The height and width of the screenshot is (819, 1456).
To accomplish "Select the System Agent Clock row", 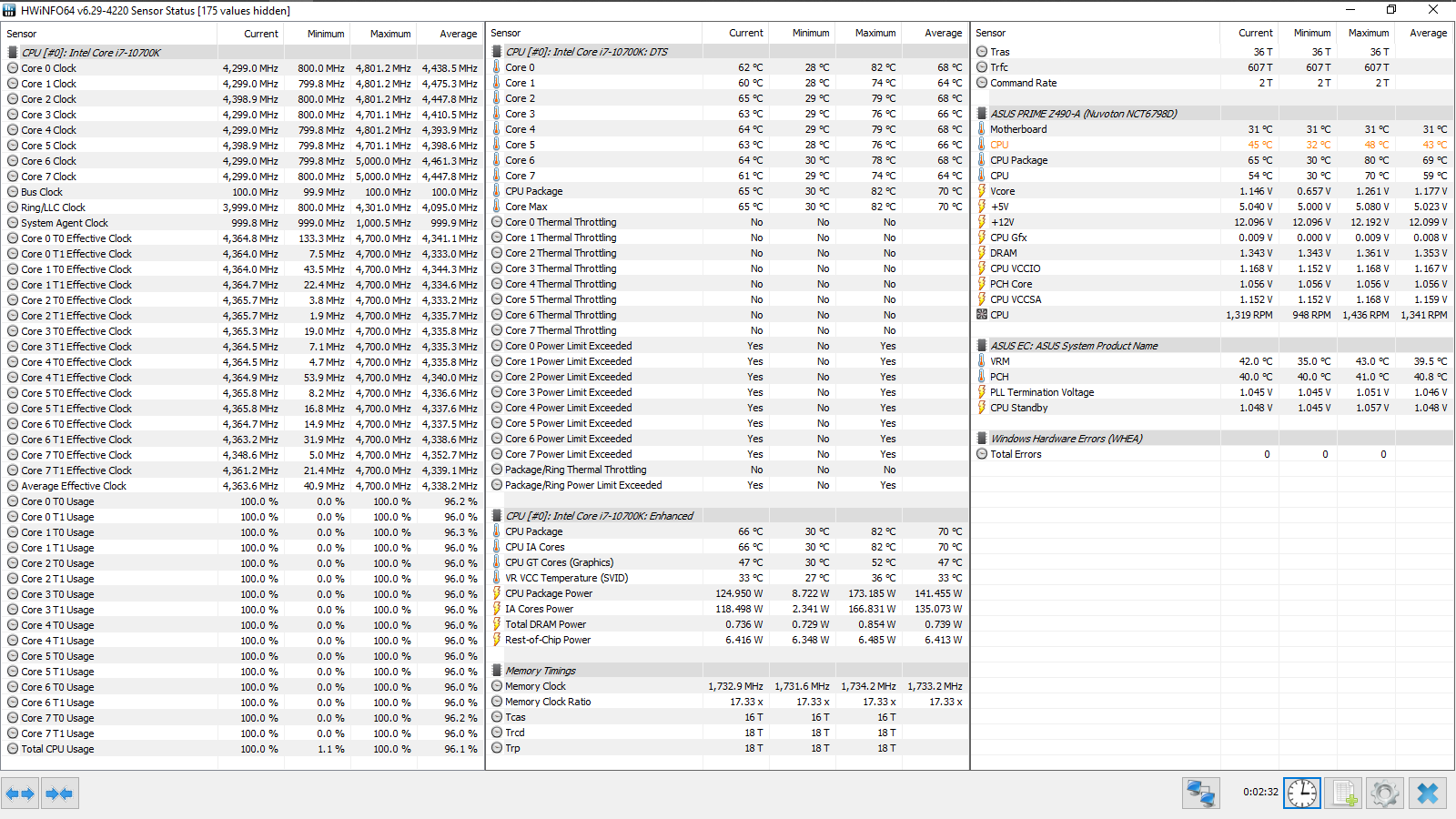I will click(x=242, y=223).
